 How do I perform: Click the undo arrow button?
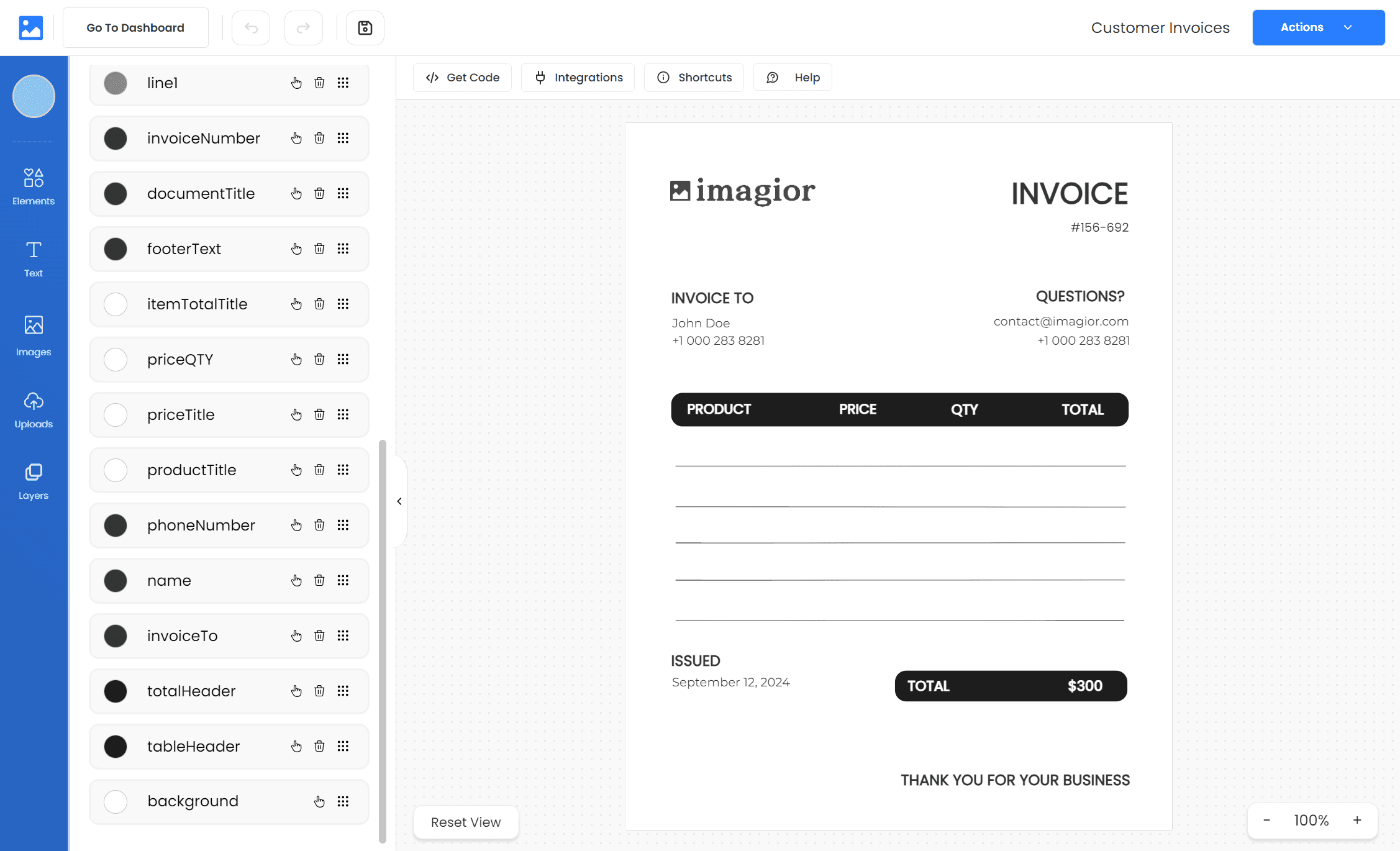tap(252, 27)
